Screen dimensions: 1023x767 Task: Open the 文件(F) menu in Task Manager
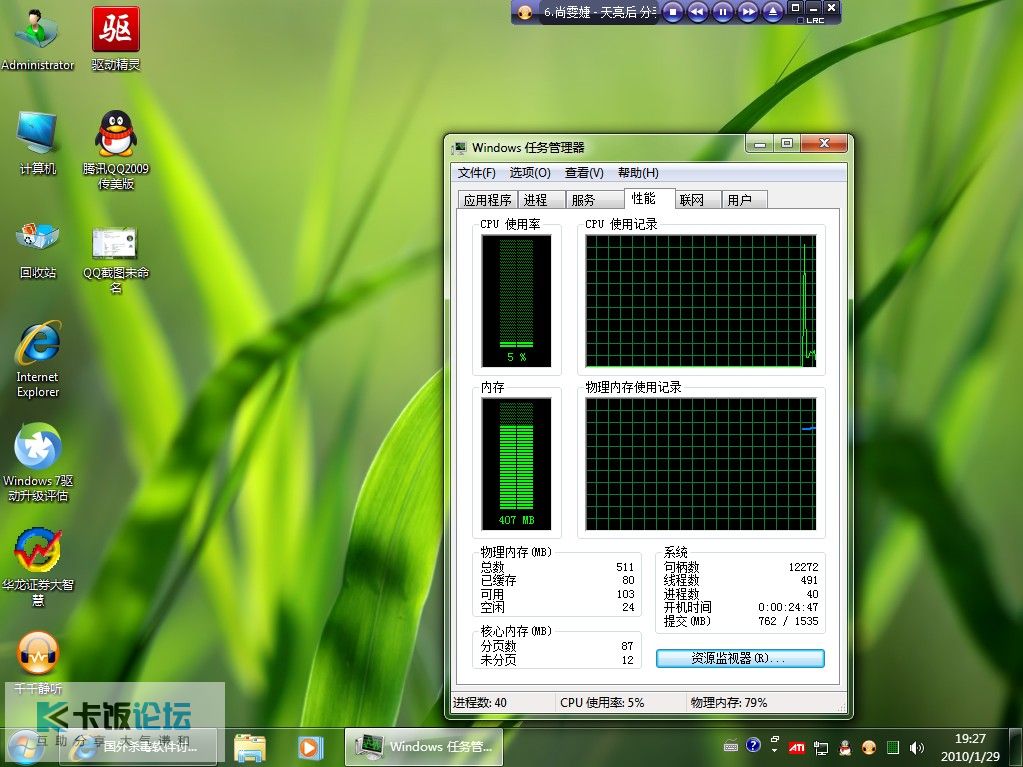[x=476, y=173]
